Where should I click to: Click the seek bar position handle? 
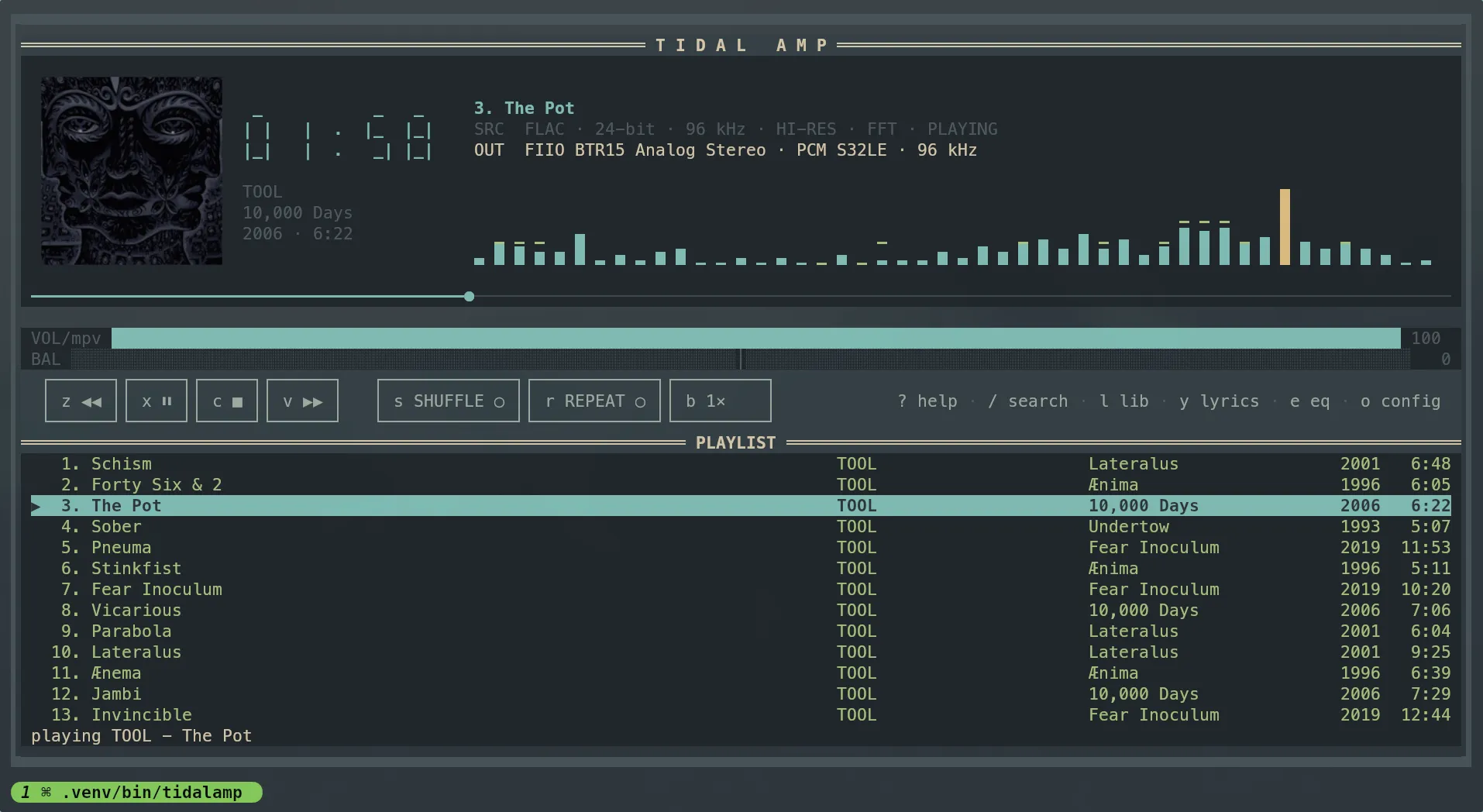(x=470, y=297)
